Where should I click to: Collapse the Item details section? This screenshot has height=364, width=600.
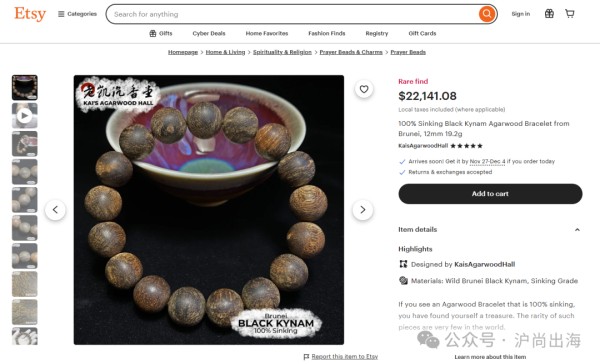(x=577, y=230)
